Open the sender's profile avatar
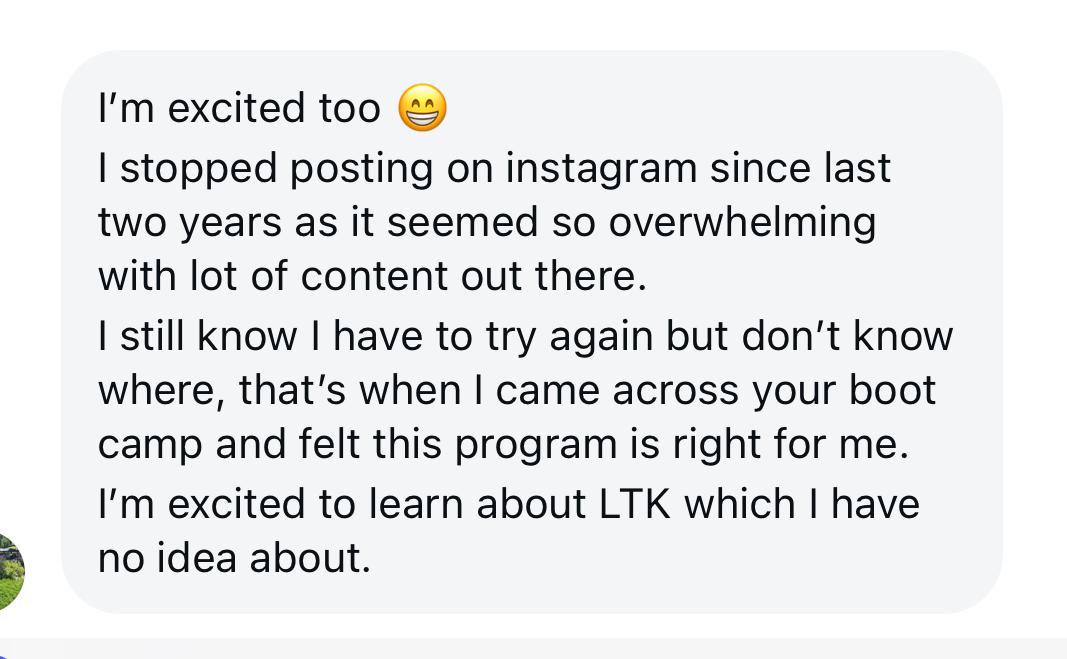 [x=10, y=573]
